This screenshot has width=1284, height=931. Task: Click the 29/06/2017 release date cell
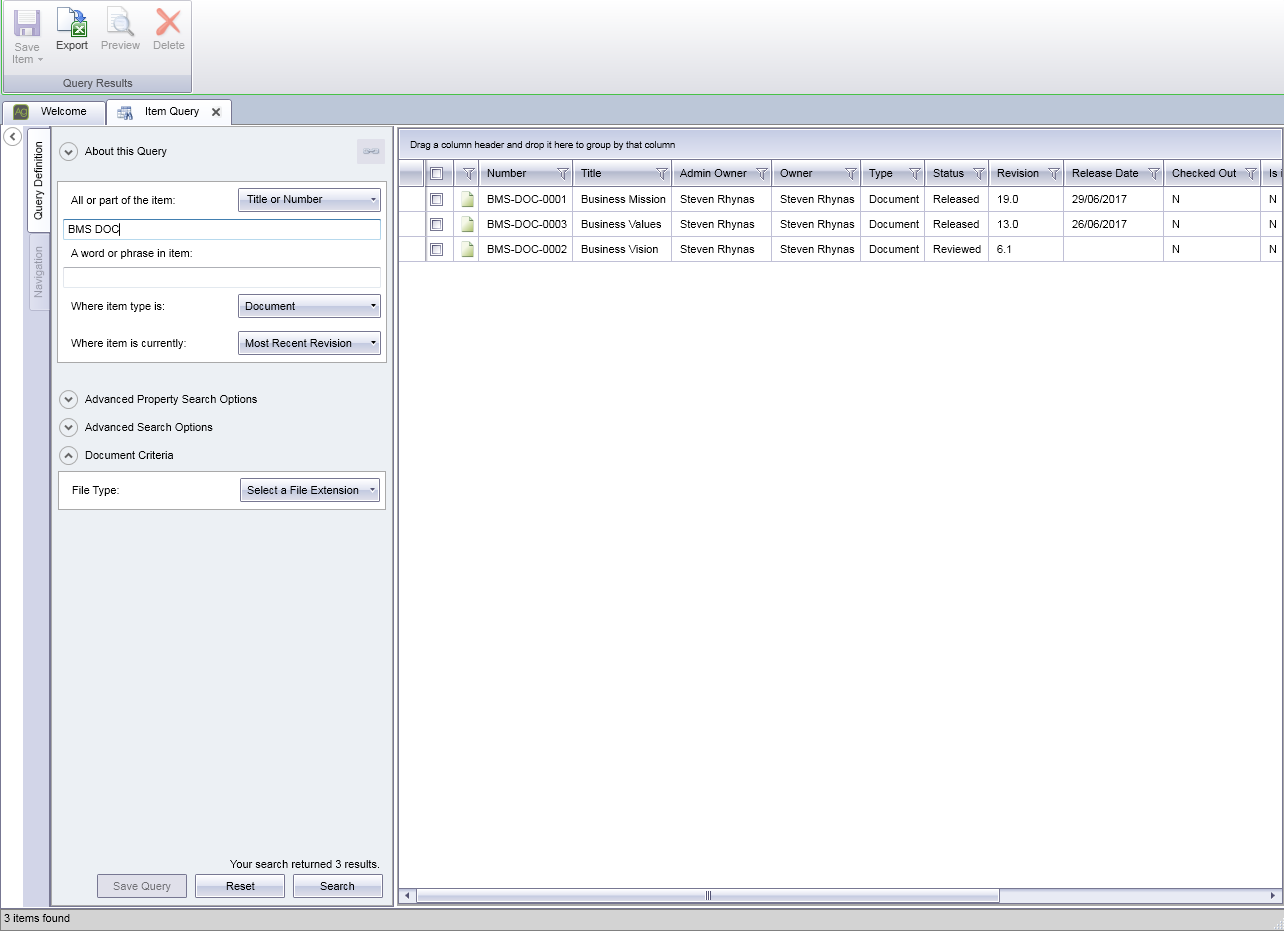pyautogui.click(x=1114, y=199)
